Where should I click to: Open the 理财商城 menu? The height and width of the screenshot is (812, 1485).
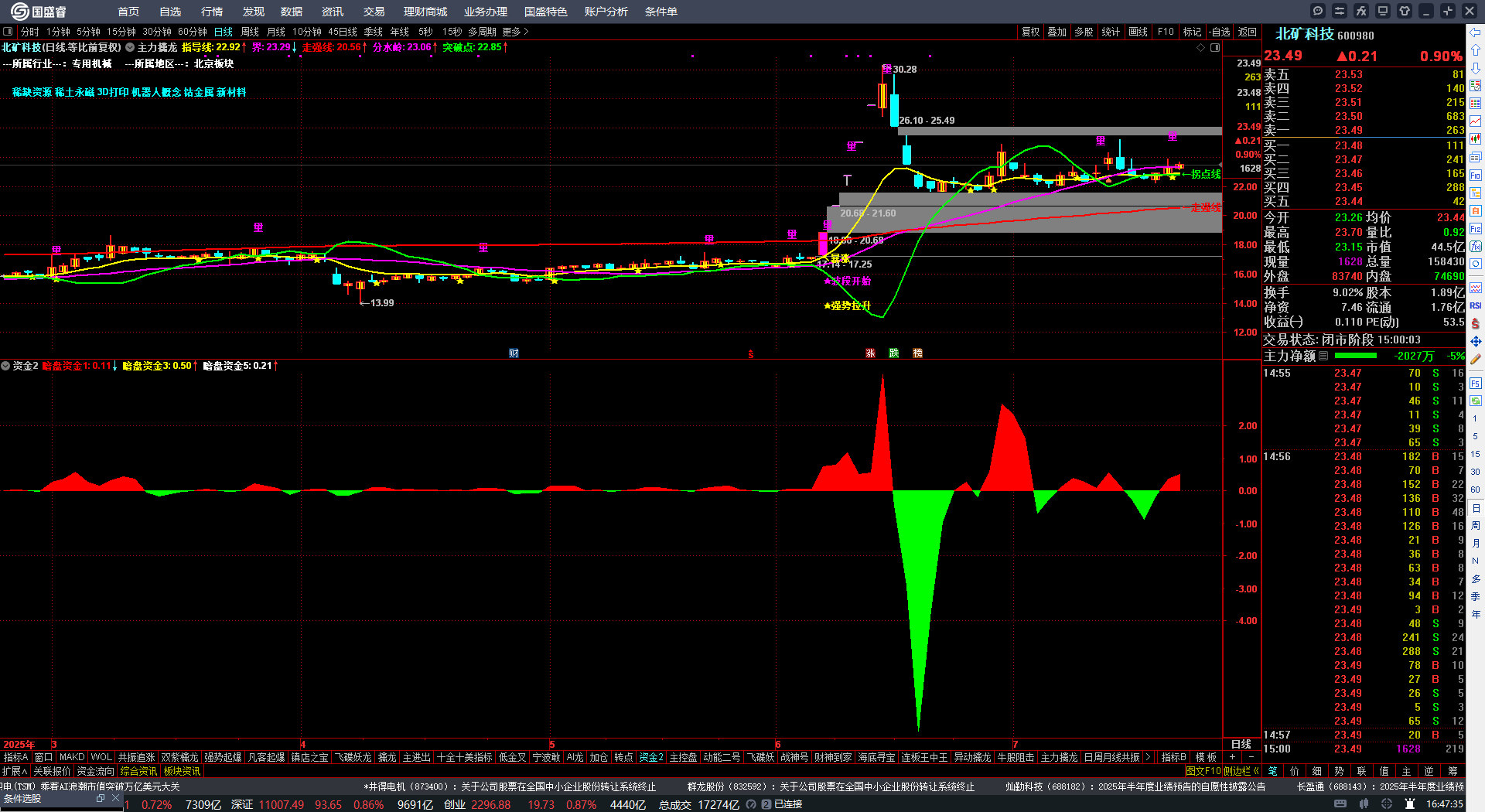(425, 12)
